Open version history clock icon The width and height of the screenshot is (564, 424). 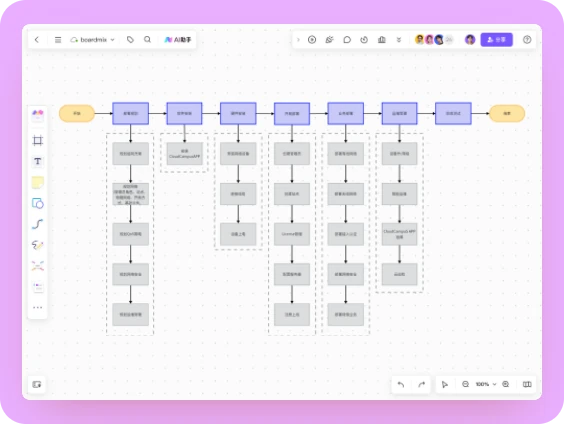[x=364, y=40]
